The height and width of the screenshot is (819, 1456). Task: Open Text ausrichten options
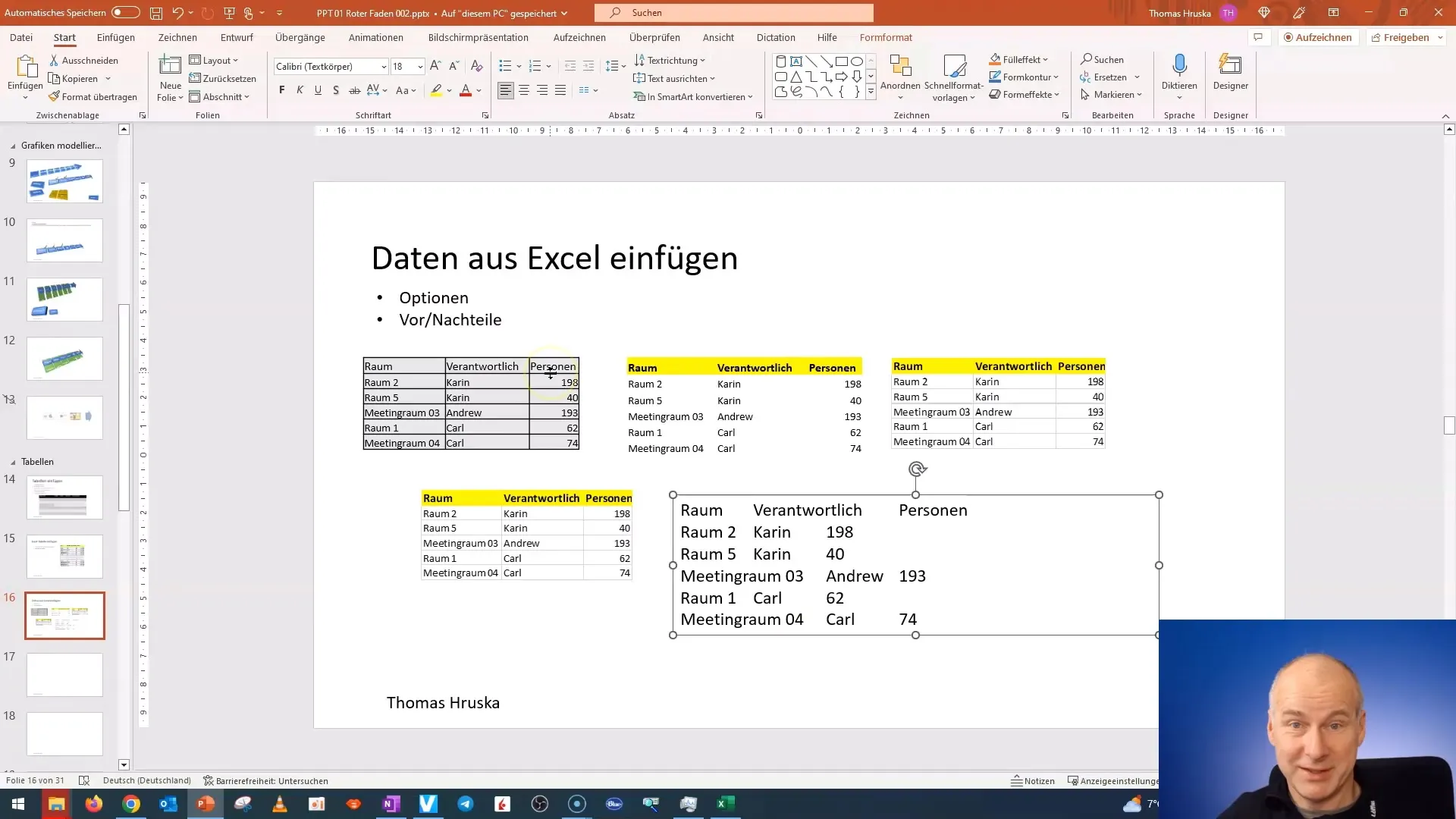pyautogui.click(x=674, y=78)
